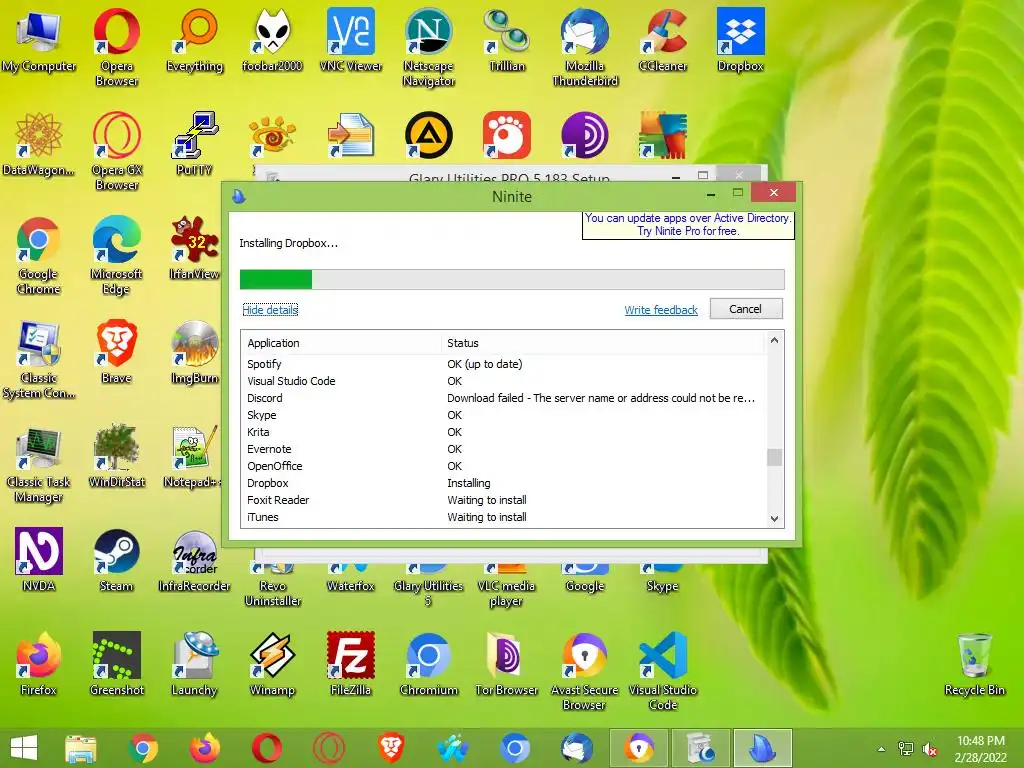This screenshot has width=1024, height=768.
Task: Open the muted volume tray icon
Action: [x=930, y=749]
